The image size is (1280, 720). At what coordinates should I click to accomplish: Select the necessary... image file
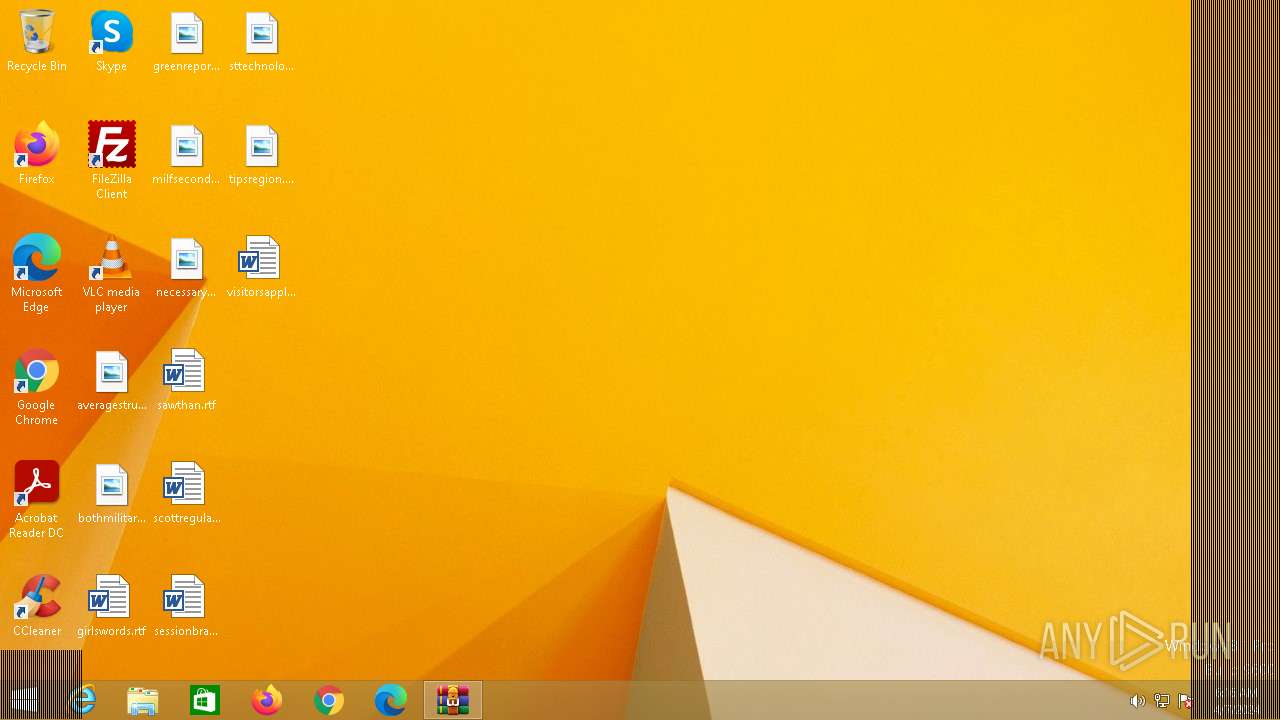point(186,267)
